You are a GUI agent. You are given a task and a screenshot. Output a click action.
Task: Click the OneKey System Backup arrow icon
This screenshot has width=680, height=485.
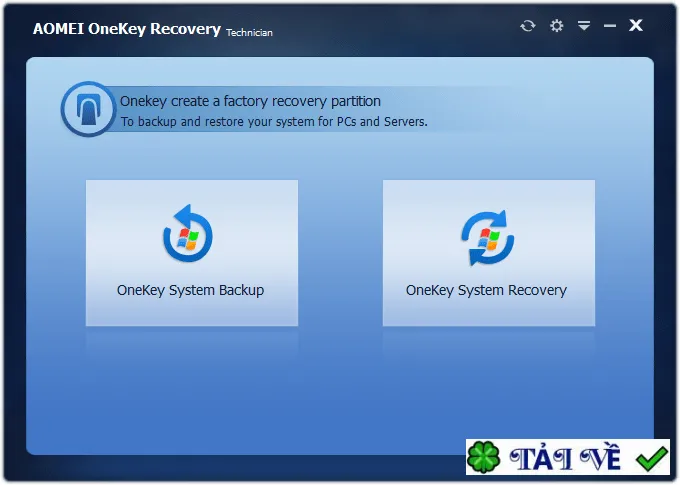(x=188, y=233)
